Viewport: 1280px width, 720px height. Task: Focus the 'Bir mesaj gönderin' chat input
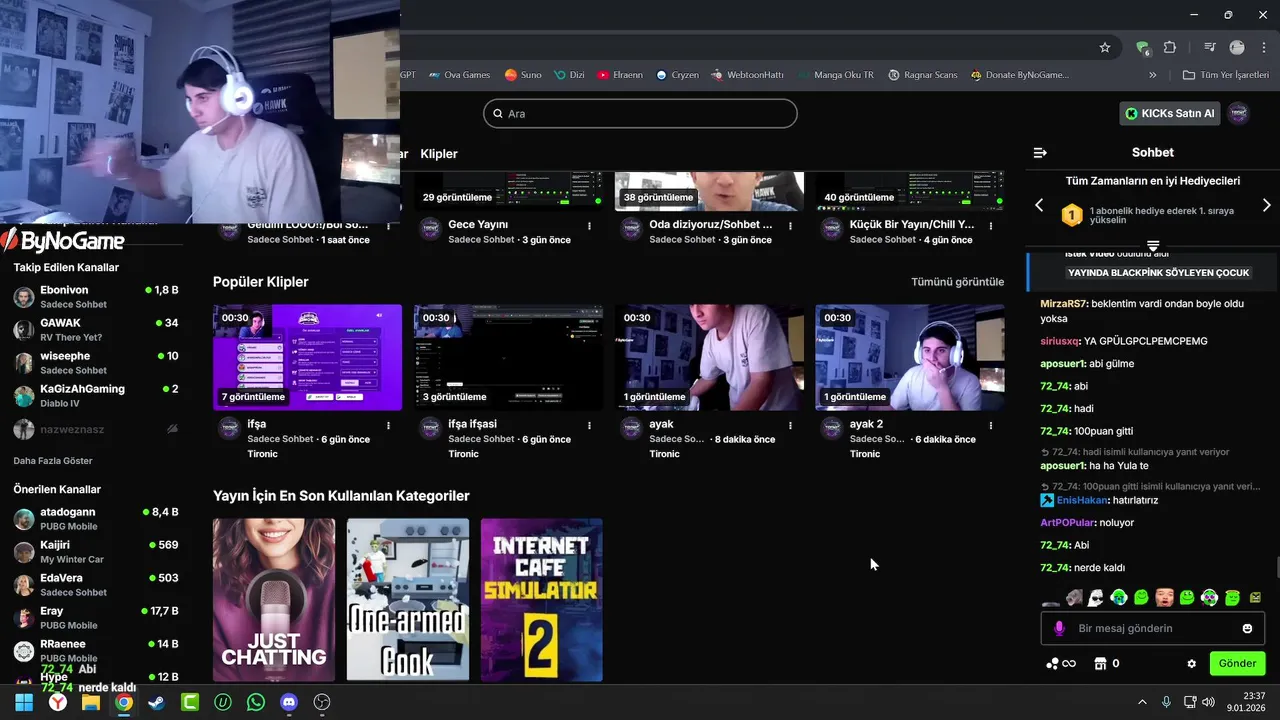(1152, 628)
